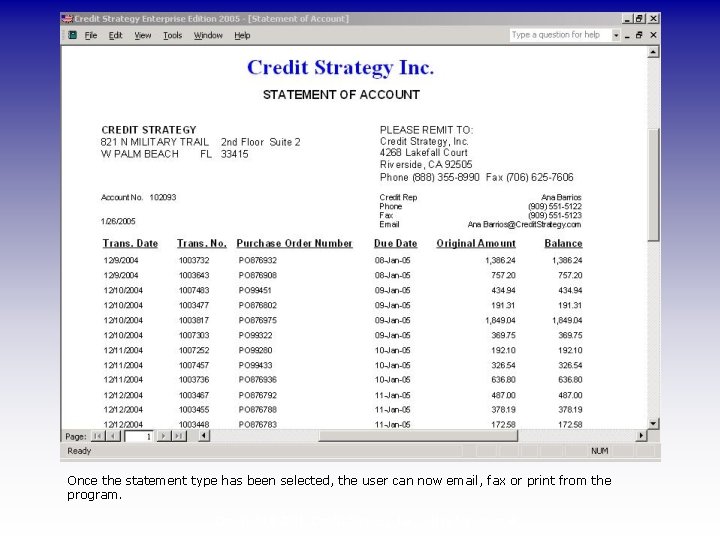Viewport: 720px width, 540px height.
Task: Open the File menu
Action: click(x=90, y=35)
